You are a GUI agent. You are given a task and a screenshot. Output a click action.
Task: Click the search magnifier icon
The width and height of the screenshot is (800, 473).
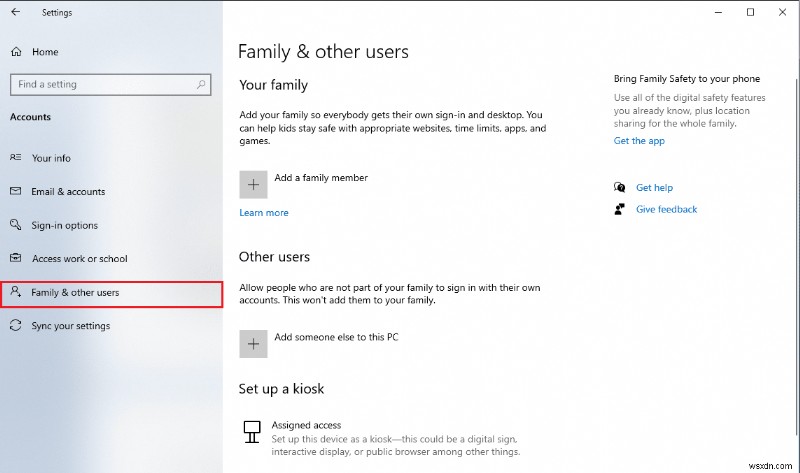tap(202, 85)
